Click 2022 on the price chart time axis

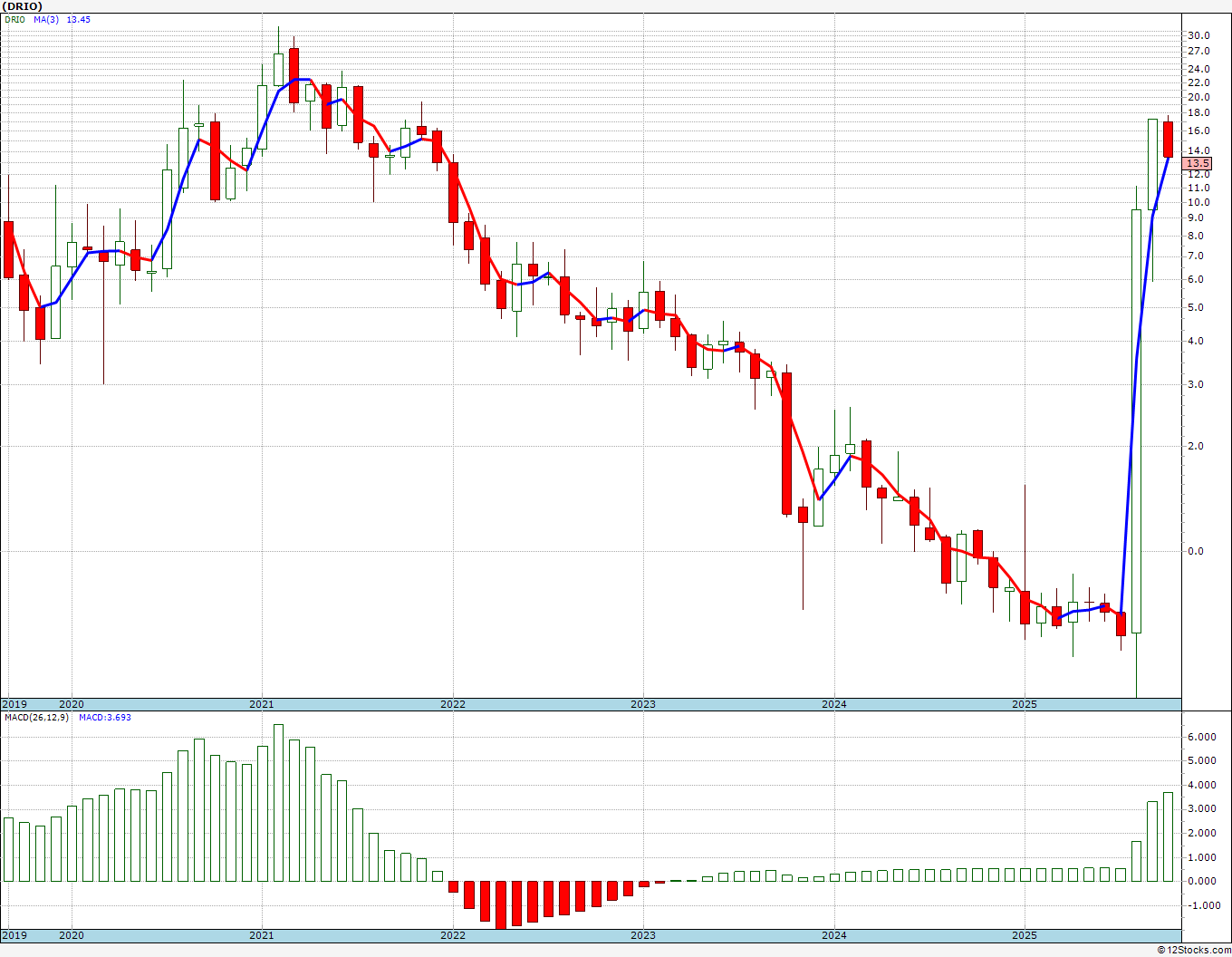tap(453, 704)
